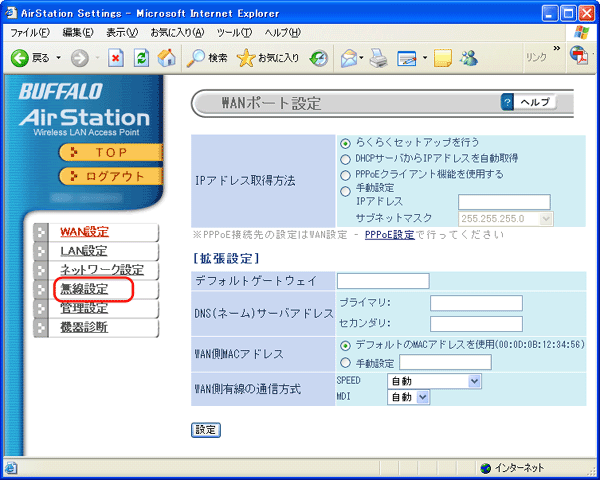Click the Messenger people icon
Viewport: 600px width, 480px height.
[469, 58]
